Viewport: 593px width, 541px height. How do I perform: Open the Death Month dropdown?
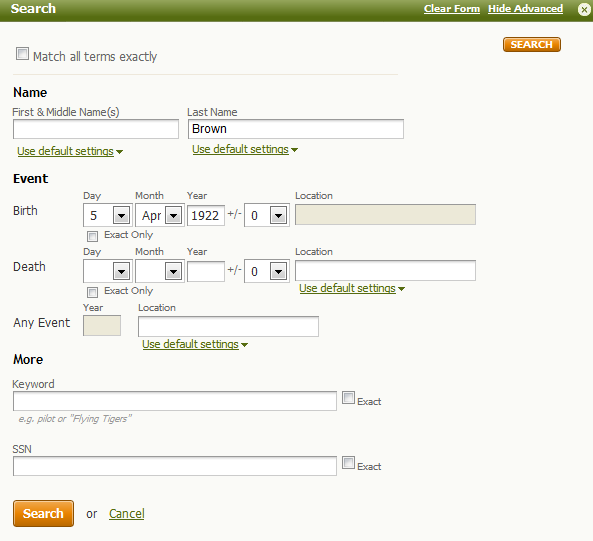tap(160, 271)
